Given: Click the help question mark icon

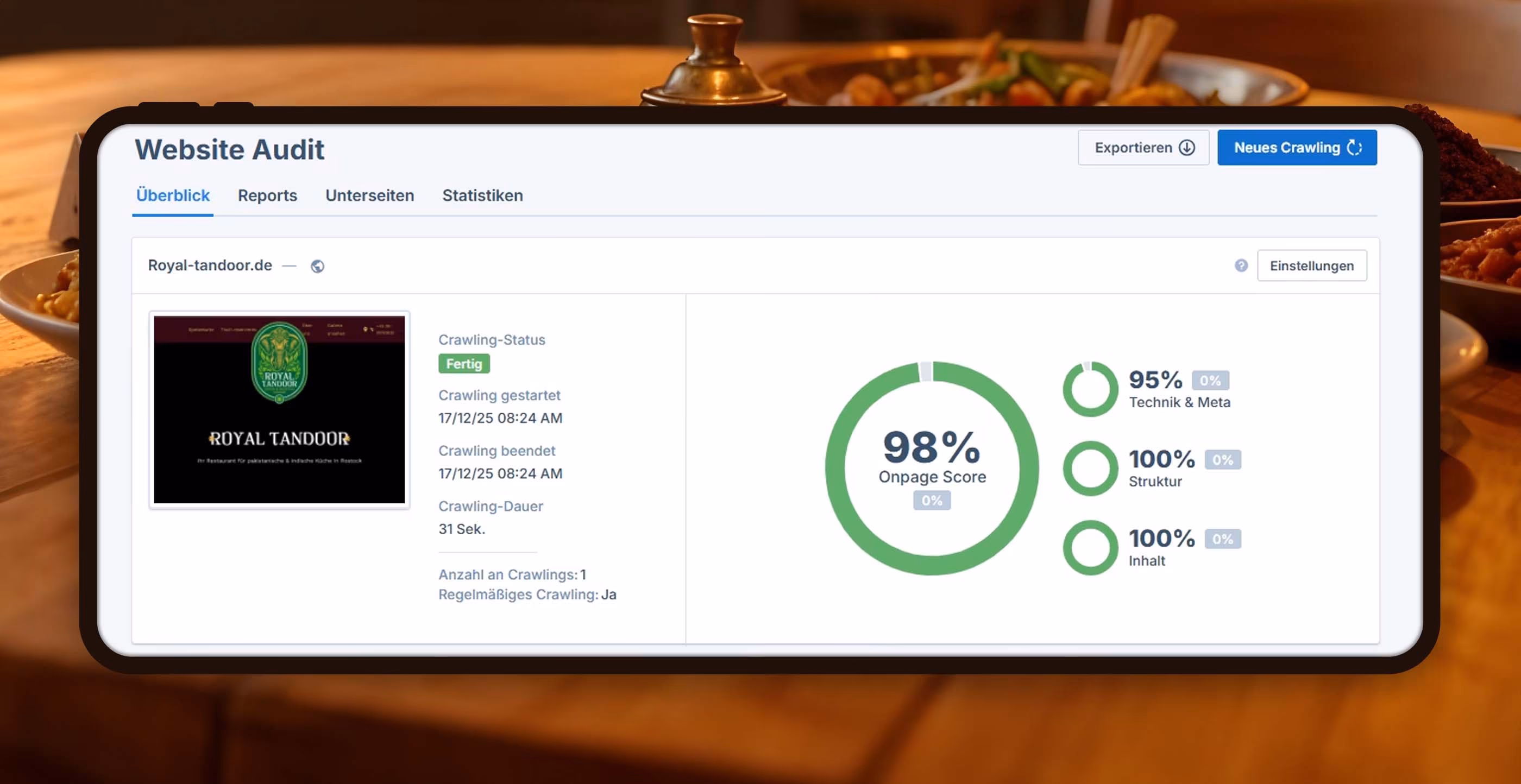Looking at the screenshot, I should (1241, 265).
